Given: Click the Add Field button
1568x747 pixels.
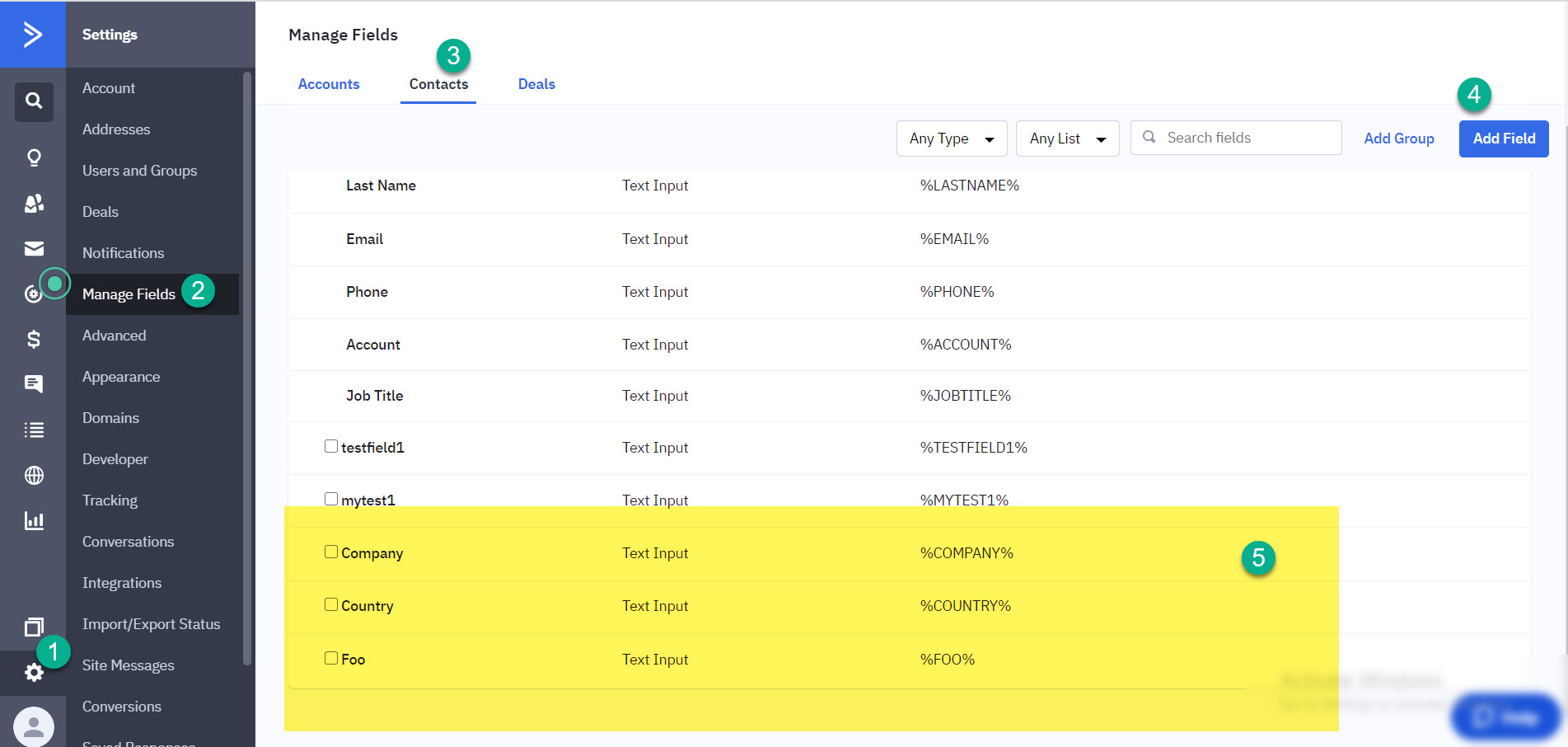Looking at the screenshot, I should (x=1504, y=139).
